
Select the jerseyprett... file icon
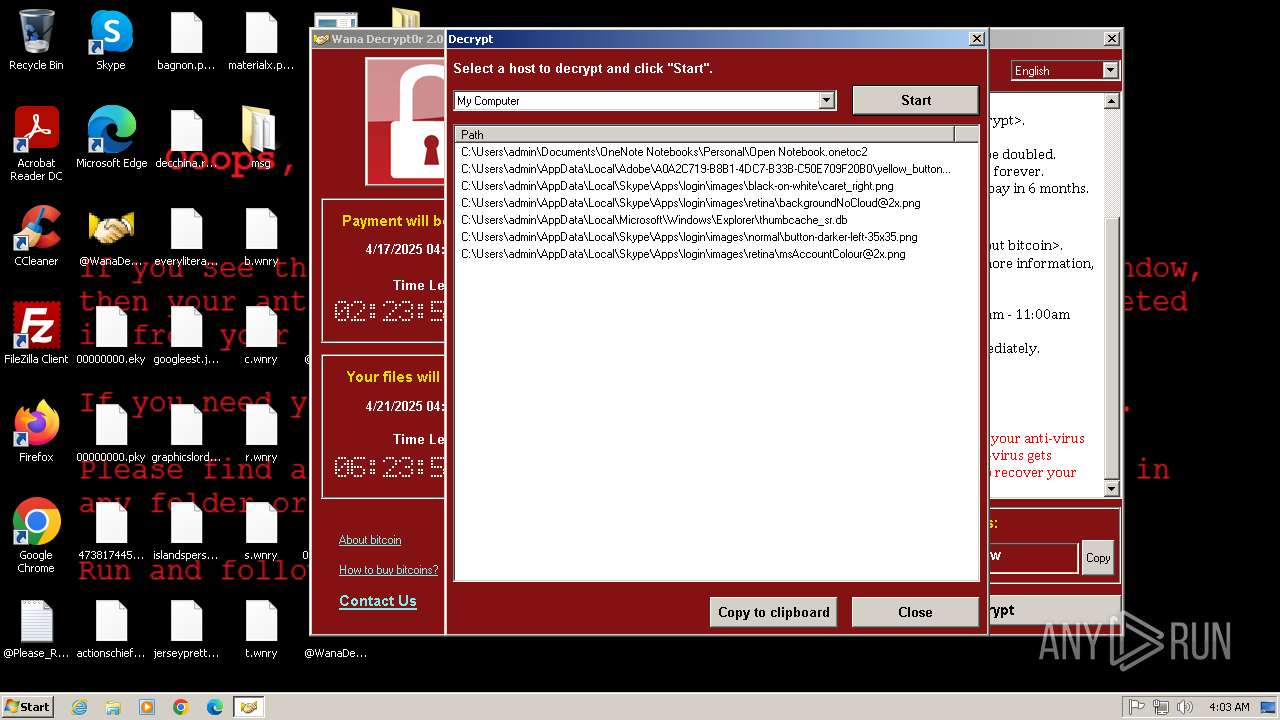point(186,628)
